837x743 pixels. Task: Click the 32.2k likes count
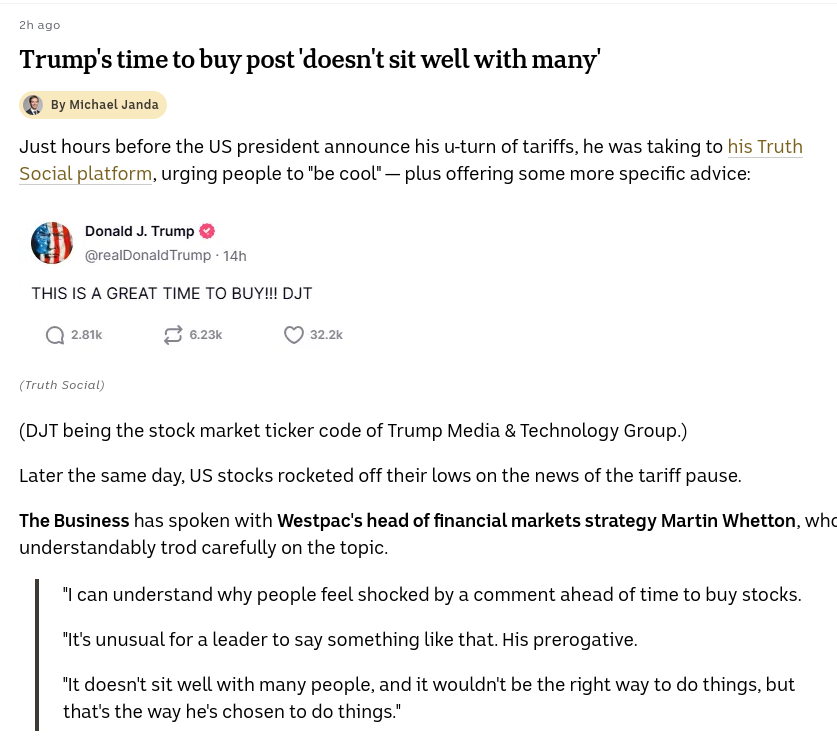(326, 335)
